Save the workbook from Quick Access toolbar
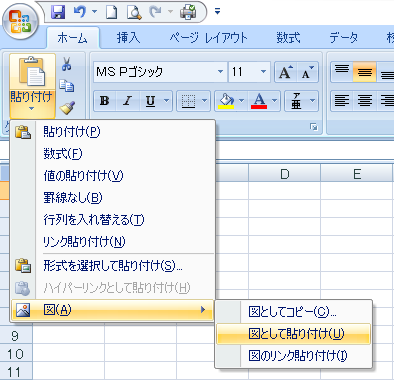Viewport: 394px width, 380px height. pyautogui.click(x=58, y=12)
